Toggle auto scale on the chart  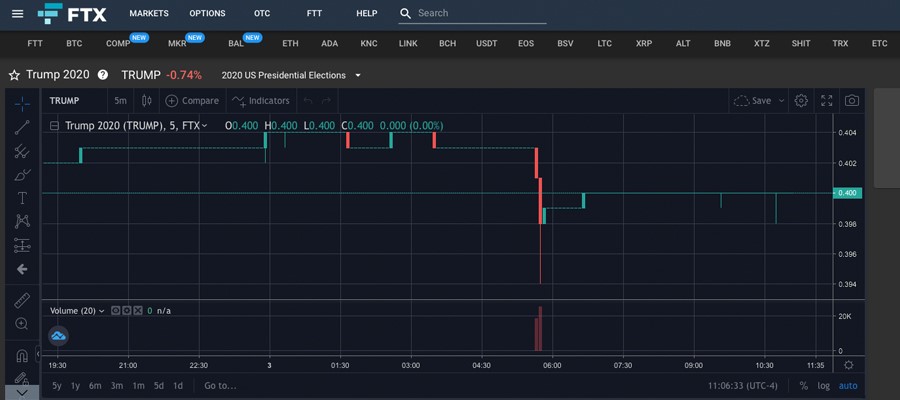pos(848,386)
